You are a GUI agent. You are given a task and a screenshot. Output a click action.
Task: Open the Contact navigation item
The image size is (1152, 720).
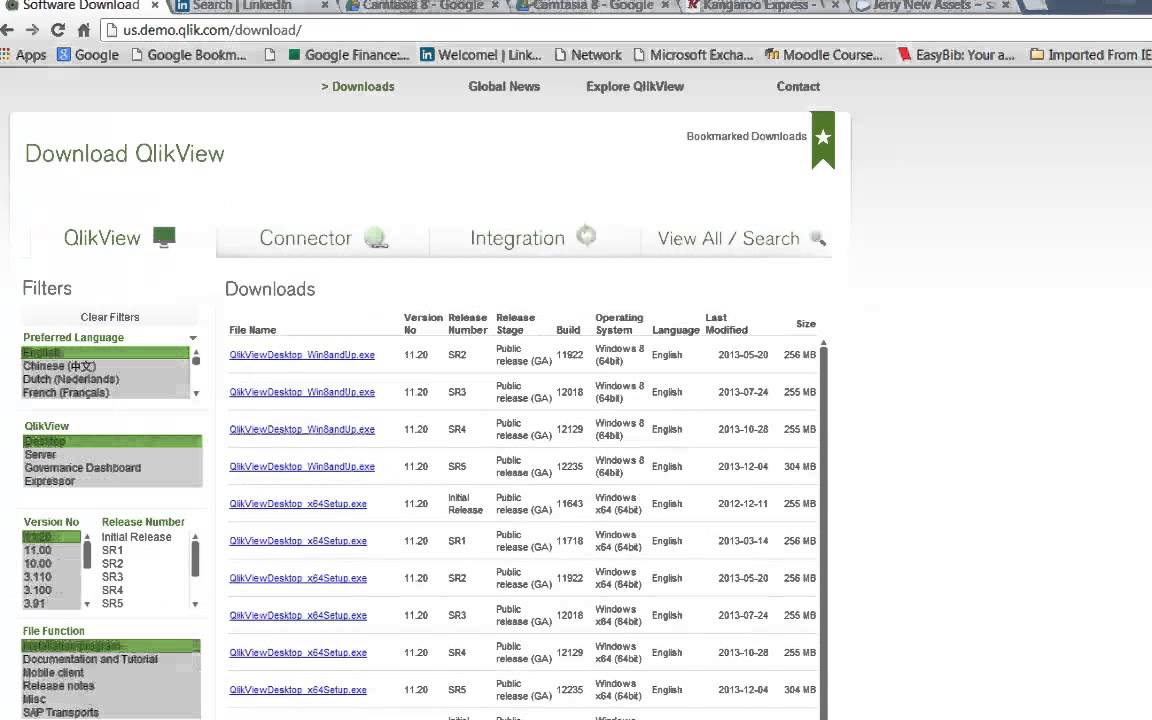tap(798, 87)
